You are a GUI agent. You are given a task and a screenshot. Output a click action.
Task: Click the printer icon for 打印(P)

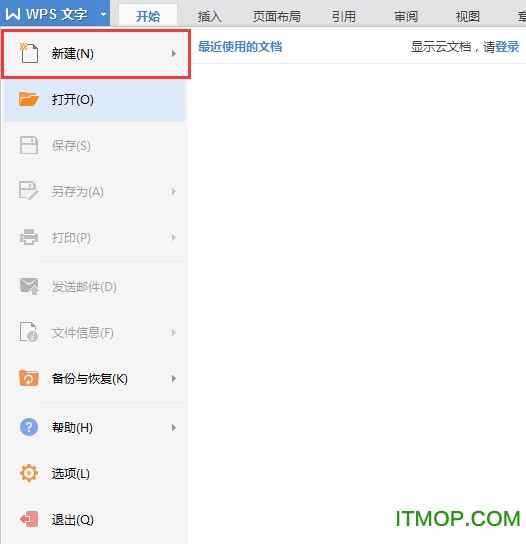pos(28,237)
